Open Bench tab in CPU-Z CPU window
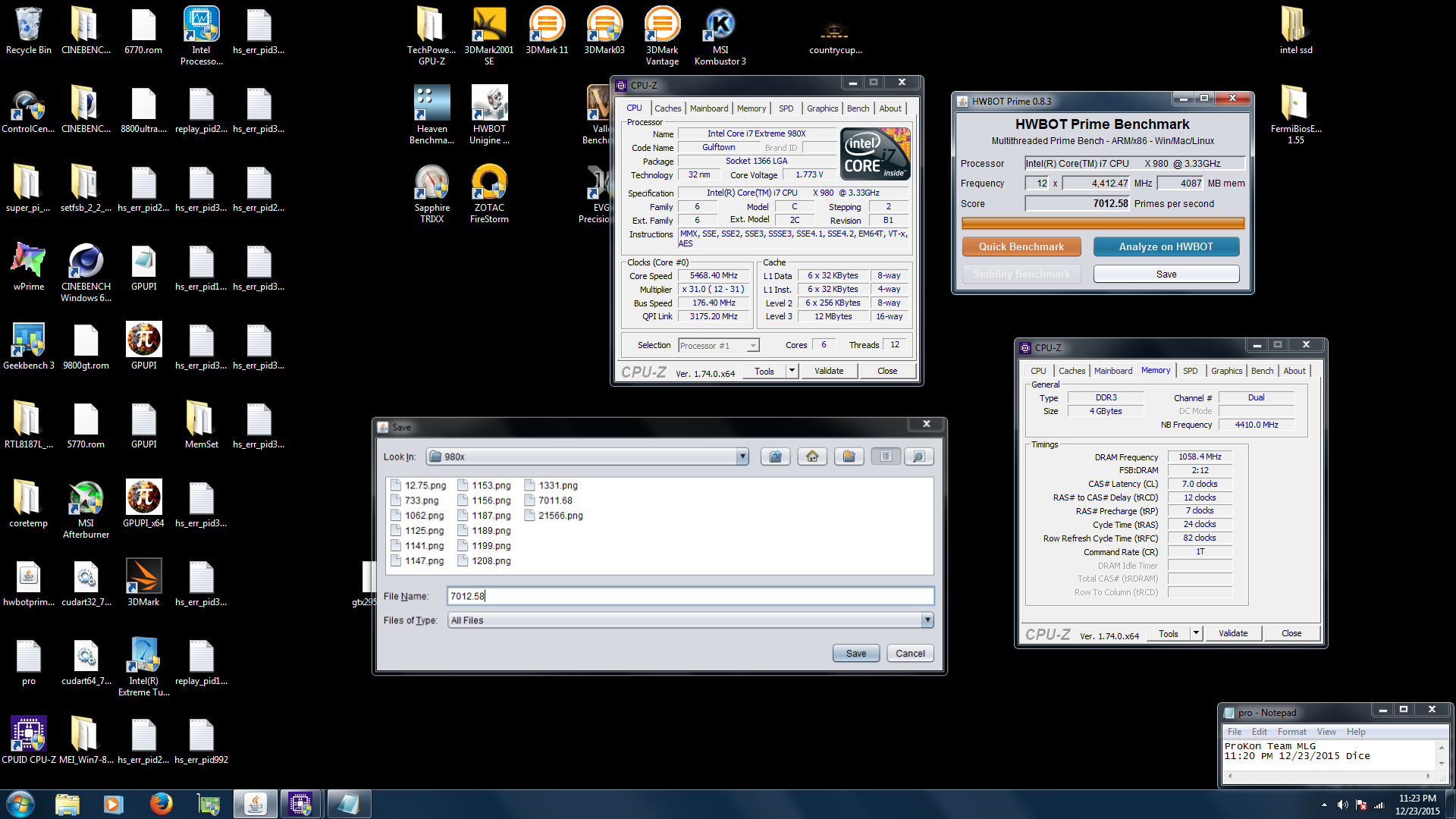Screen dimensions: 1456x819 point(858,108)
